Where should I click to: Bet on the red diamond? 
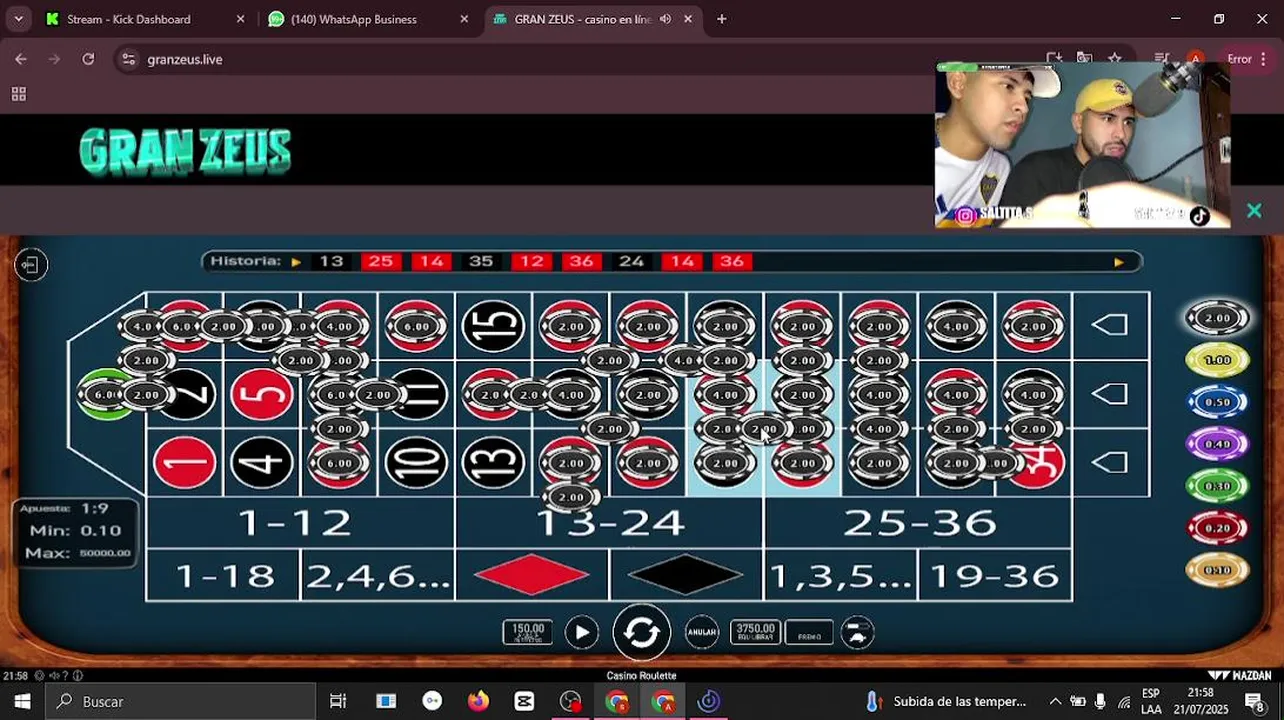coord(532,575)
